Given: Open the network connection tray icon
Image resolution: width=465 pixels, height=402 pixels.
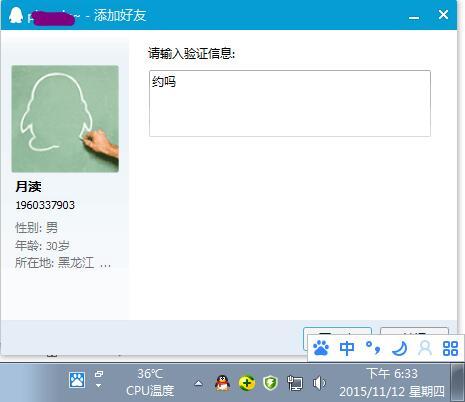Looking at the screenshot, I should [295, 383].
